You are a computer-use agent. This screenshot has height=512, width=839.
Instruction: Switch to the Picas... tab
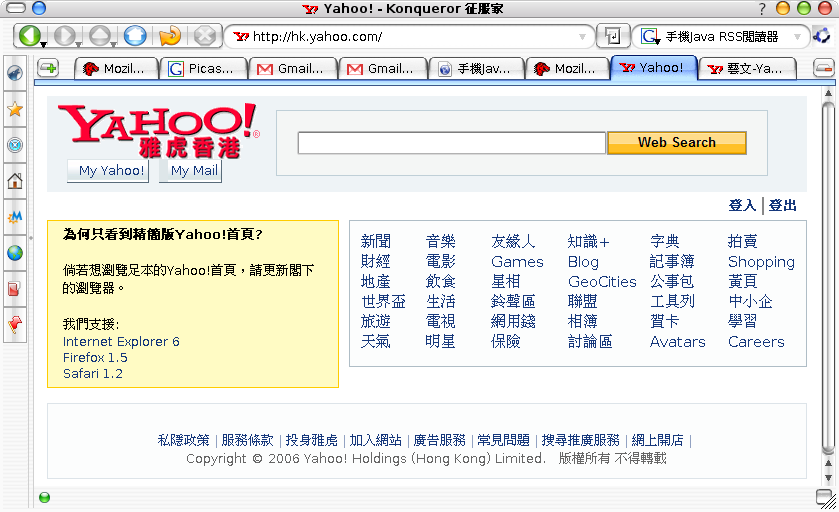204,68
